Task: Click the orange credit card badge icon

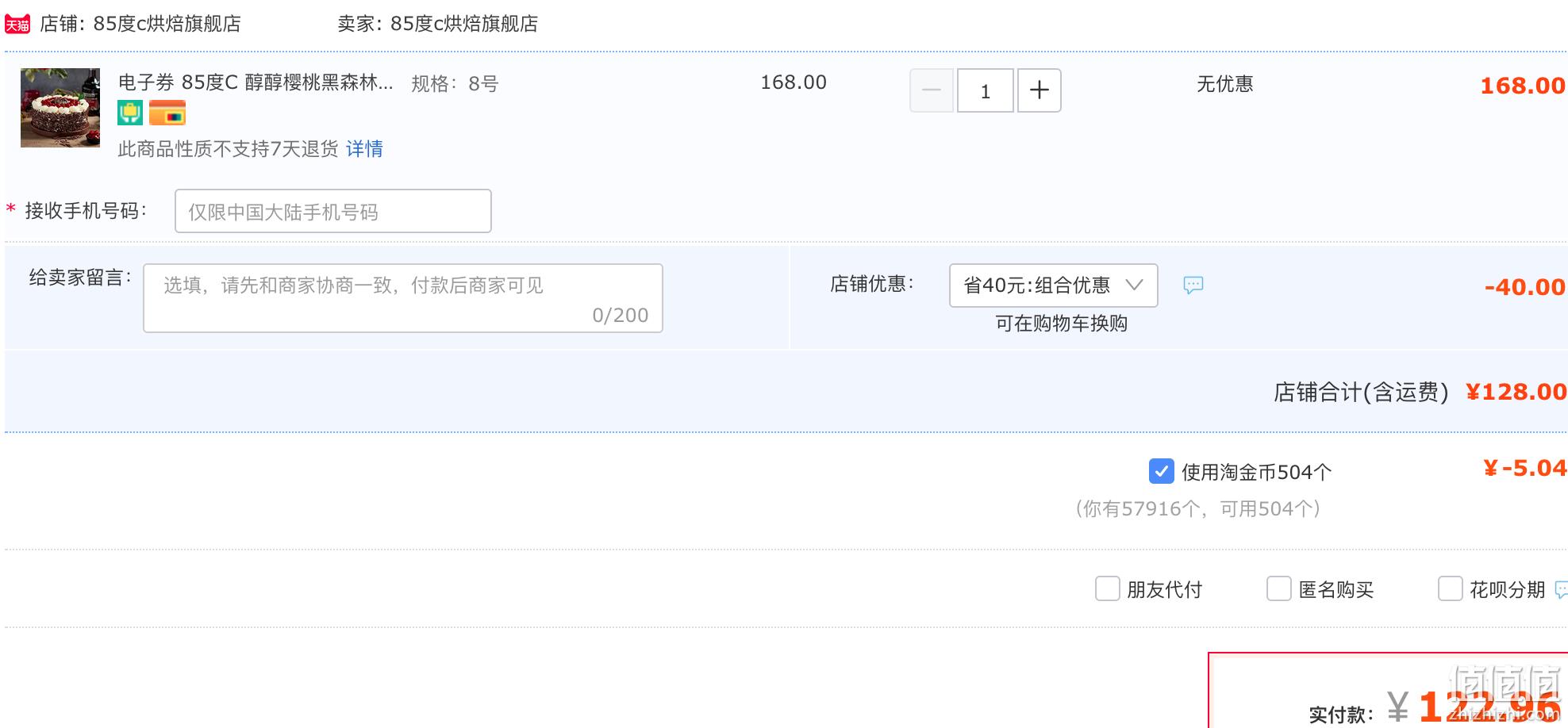Action: coord(167,113)
